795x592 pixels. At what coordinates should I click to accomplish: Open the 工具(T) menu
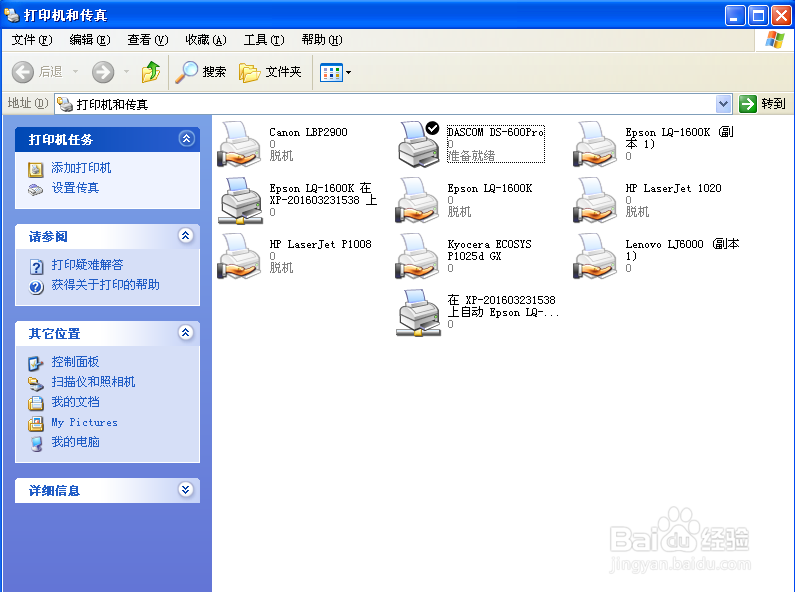coord(264,40)
